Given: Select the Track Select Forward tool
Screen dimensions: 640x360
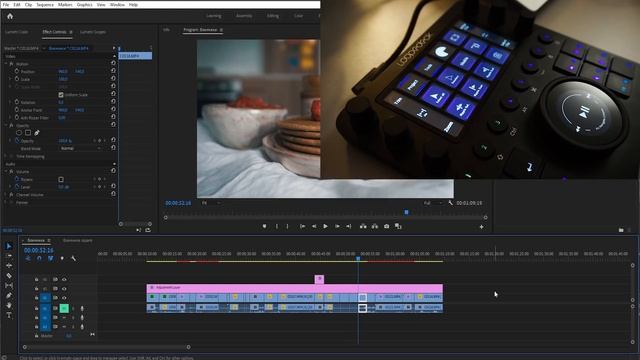Looking at the screenshot, I should (9, 256).
